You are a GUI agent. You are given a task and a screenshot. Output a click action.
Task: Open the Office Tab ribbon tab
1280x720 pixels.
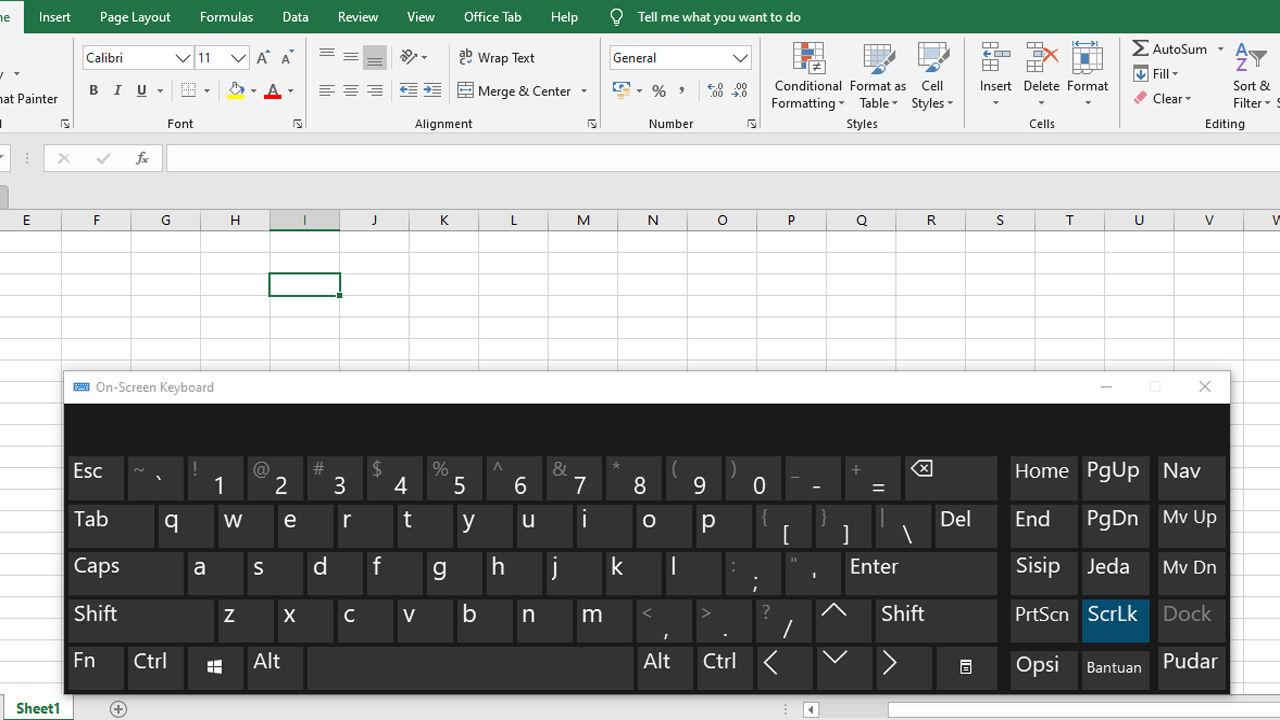[x=493, y=17]
